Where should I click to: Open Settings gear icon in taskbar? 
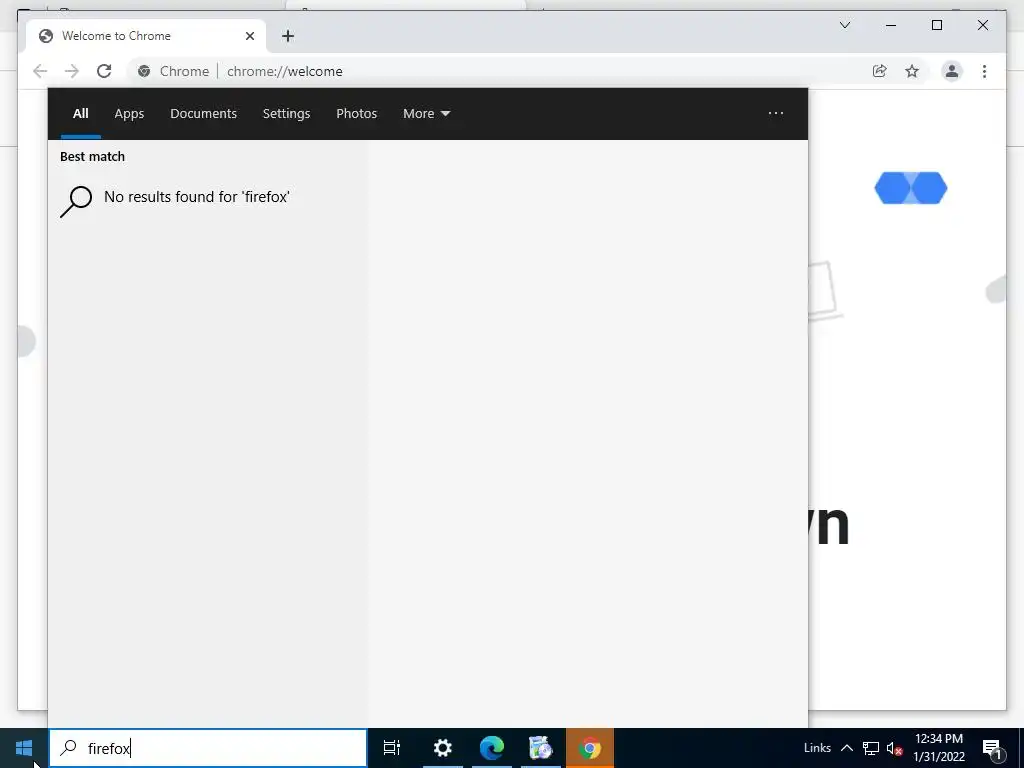(x=443, y=748)
